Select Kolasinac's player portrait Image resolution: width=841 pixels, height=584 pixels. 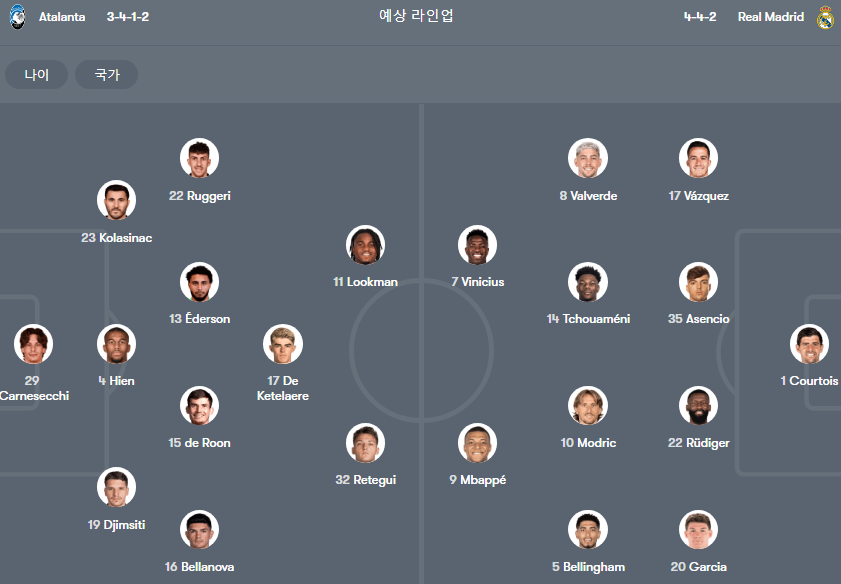pos(116,200)
